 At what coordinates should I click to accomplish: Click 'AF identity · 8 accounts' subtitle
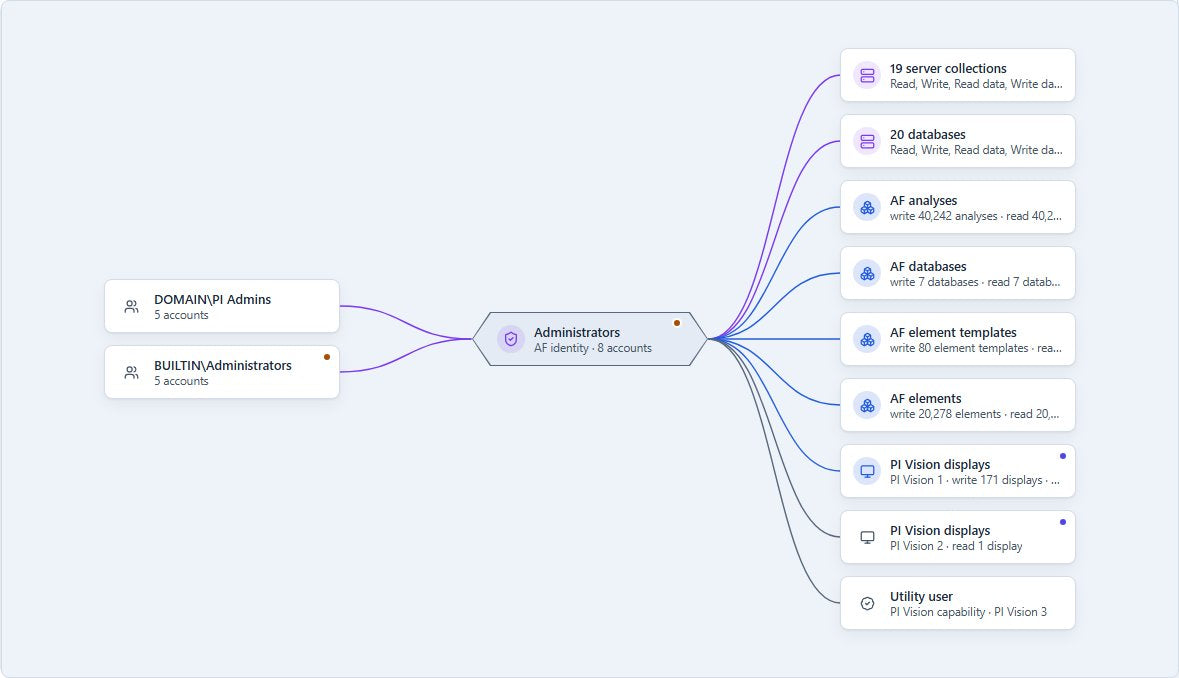coord(593,348)
